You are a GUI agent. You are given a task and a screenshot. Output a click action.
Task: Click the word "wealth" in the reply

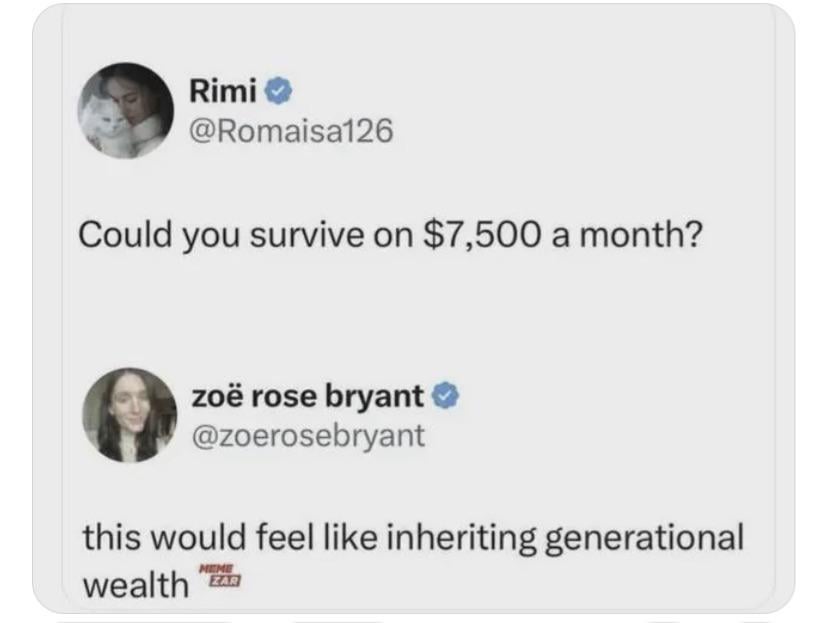134,583
